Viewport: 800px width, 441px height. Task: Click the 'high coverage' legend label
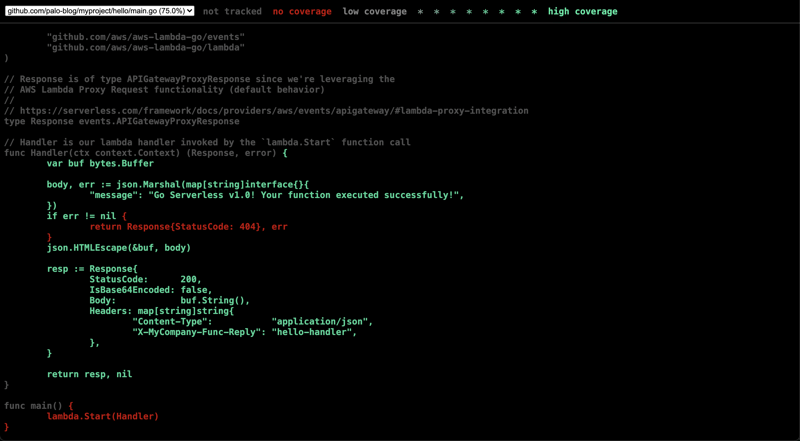click(x=583, y=11)
